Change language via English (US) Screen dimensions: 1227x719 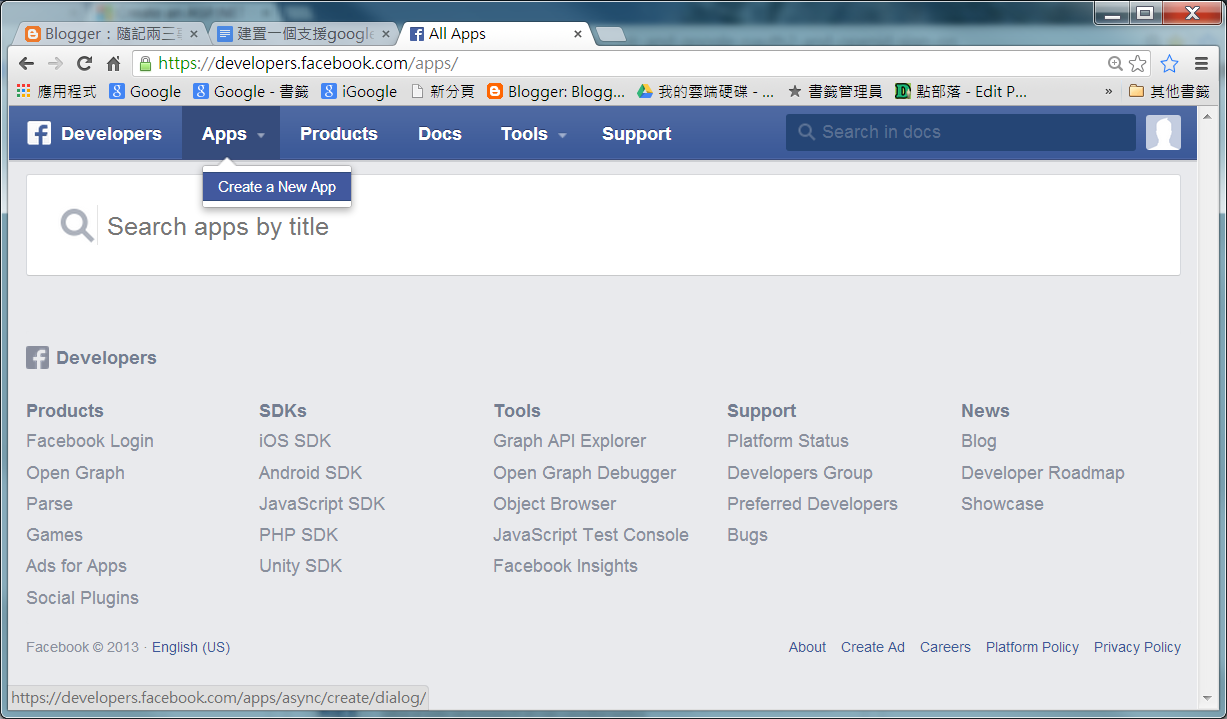tap(191, 647)
